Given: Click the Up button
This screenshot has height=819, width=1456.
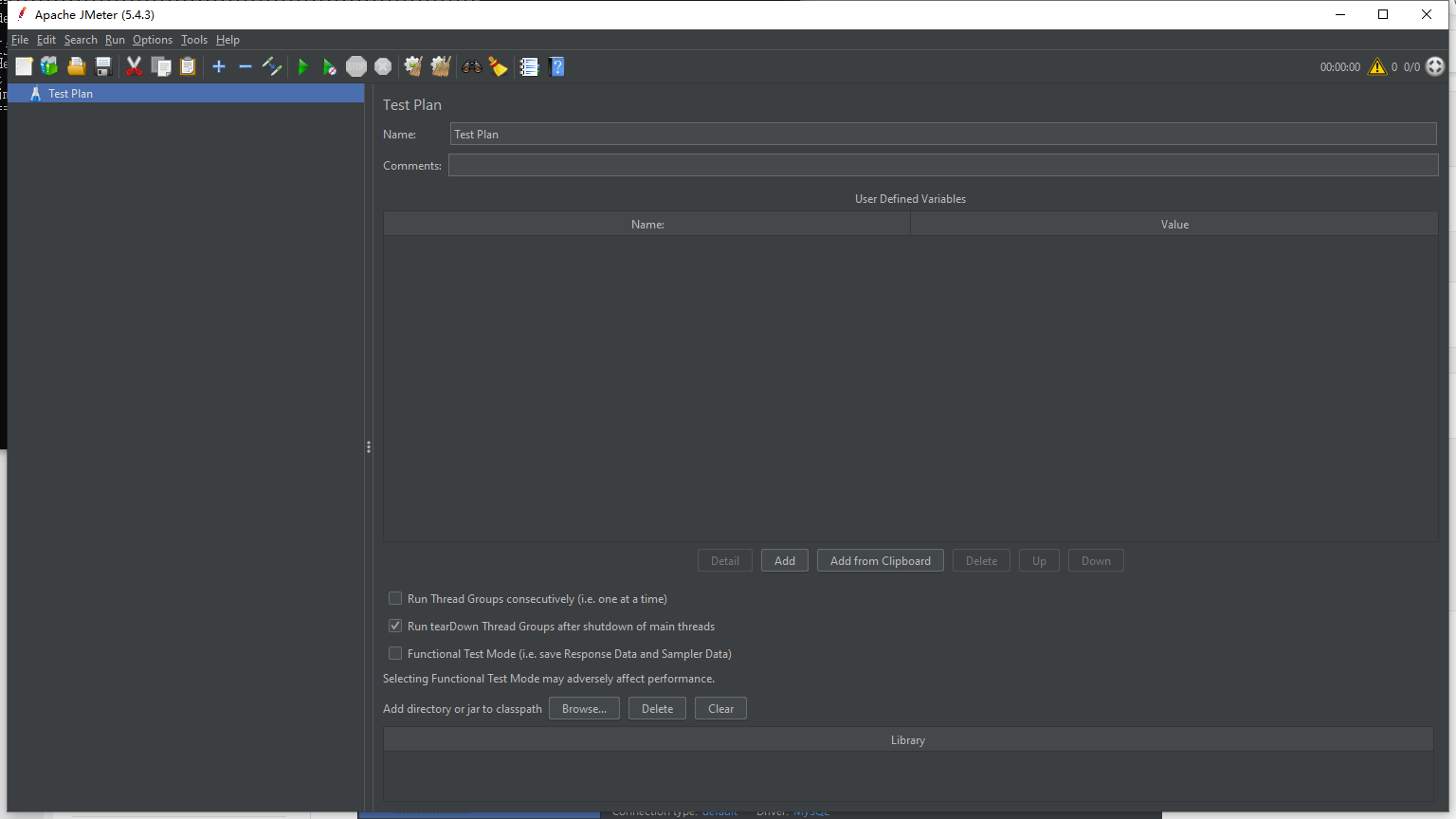Looking at the screenshot, I should (1039, 560).
